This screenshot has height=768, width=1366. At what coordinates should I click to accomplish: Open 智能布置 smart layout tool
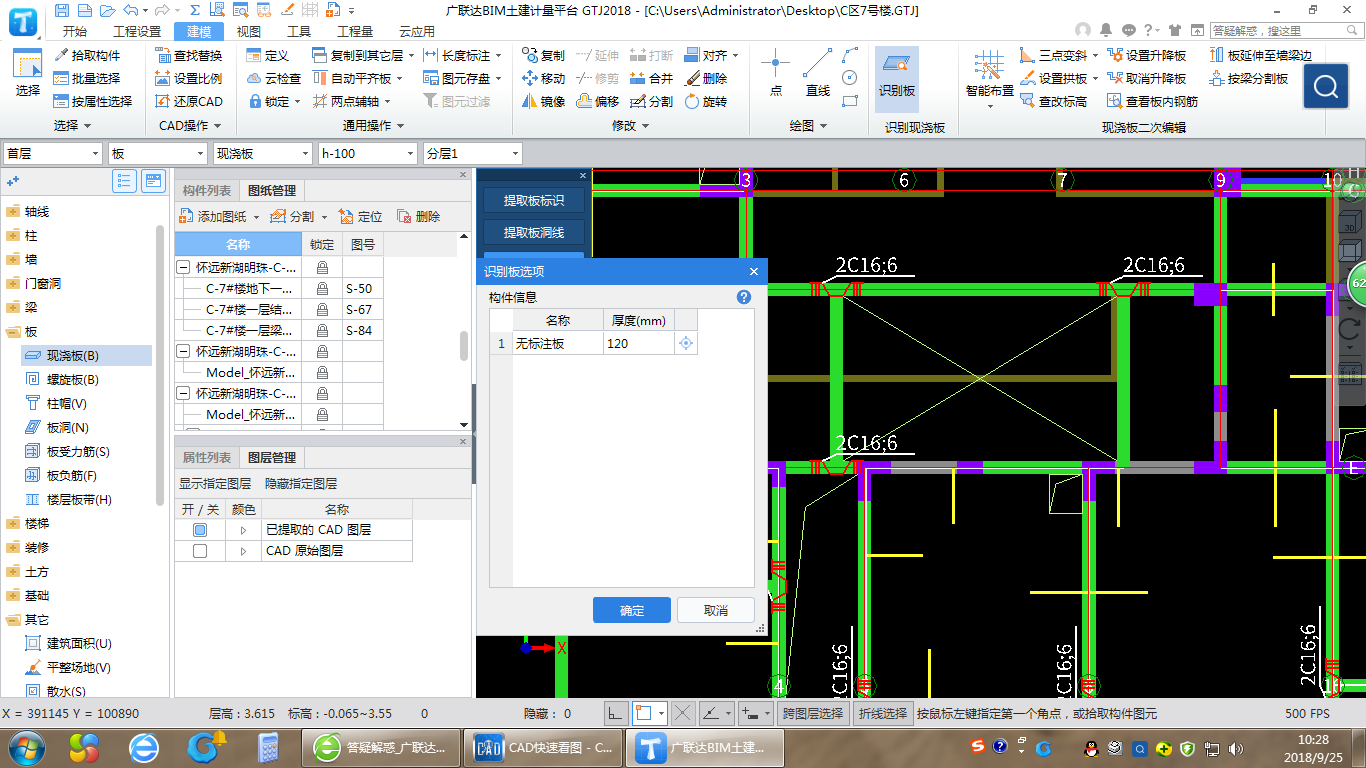tap(990, 78)
